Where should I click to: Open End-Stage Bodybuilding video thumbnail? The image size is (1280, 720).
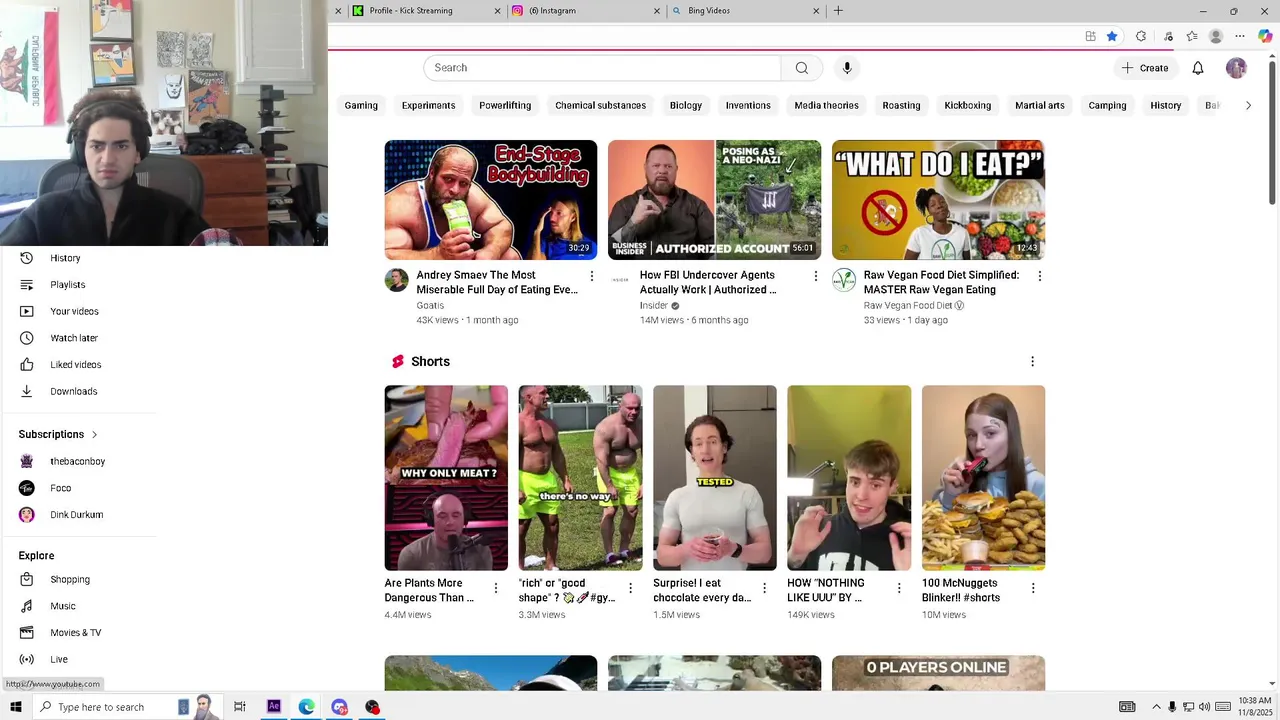(x=491, y=200)
